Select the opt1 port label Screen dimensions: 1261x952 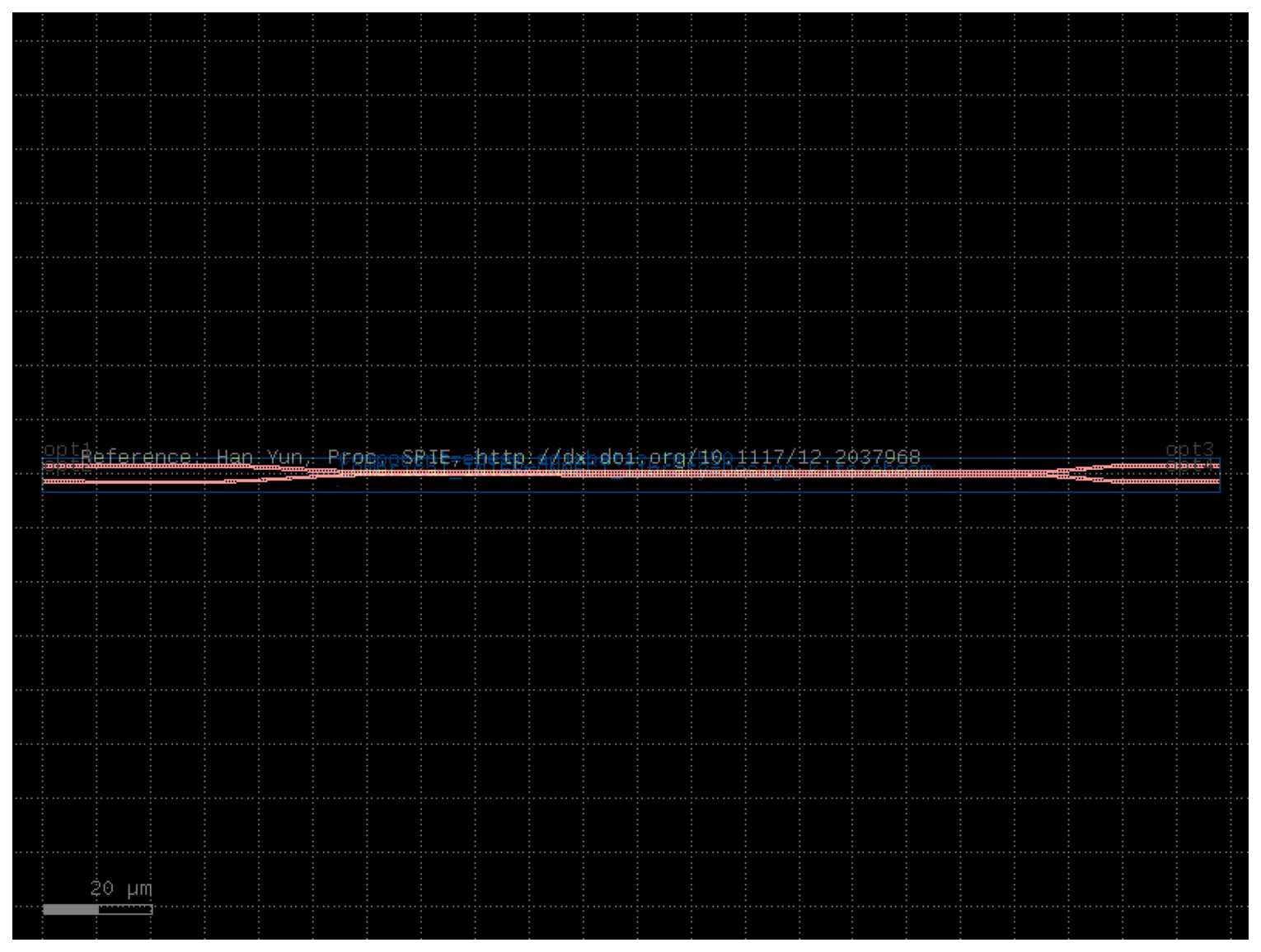[x=68, y=449]
